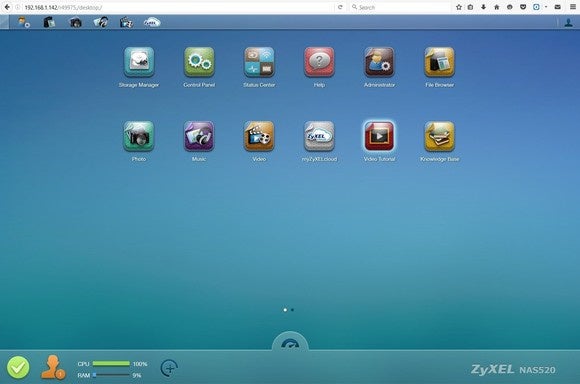
Task: Click Video shortcut in top bar
Action: tap(126, 22)
